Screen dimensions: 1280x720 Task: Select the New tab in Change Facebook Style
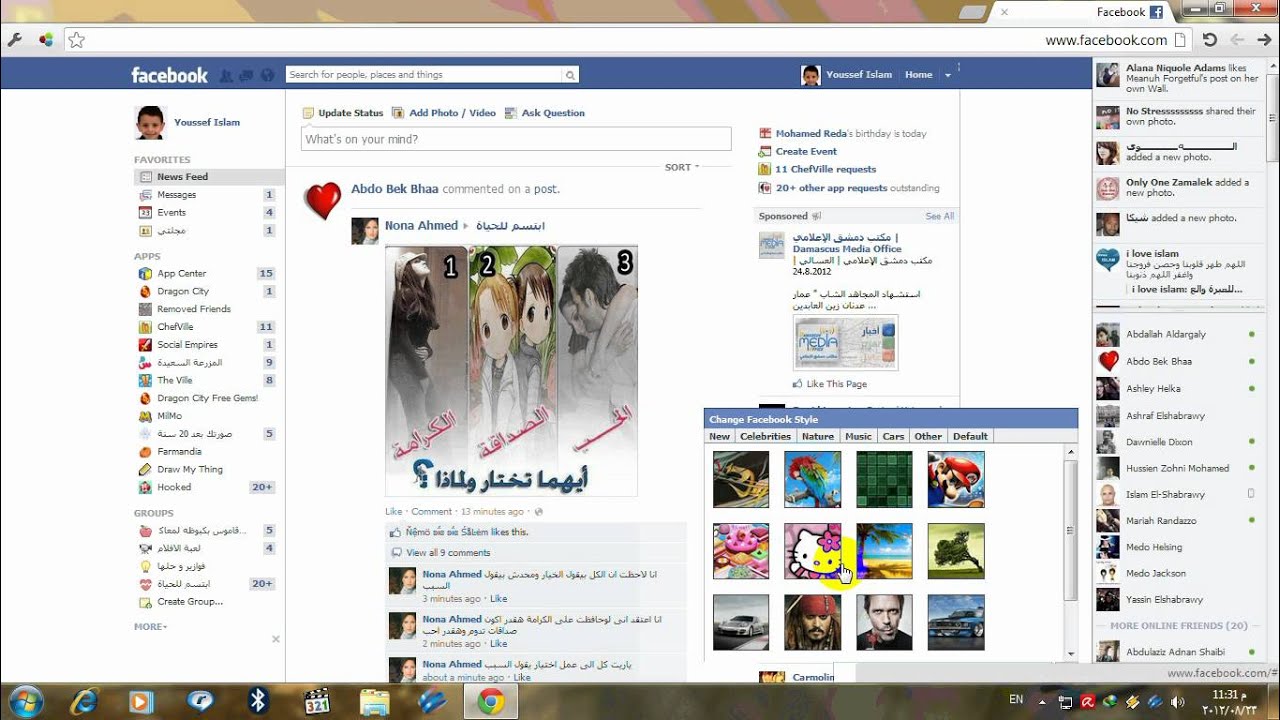click(x=720, y=436)
